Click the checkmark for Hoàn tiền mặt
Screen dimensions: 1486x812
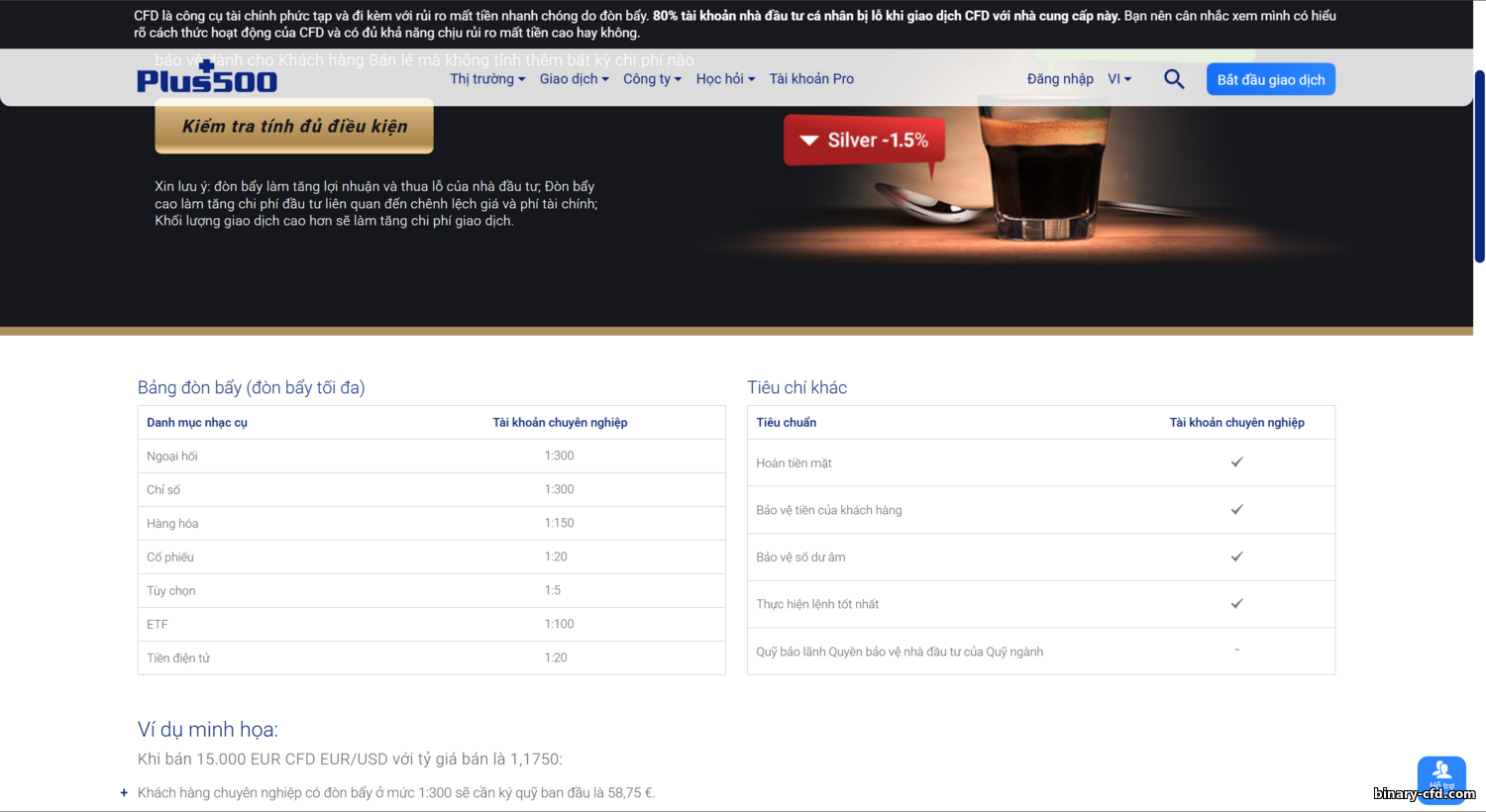pyautogui.click(x=1236, y=462)
